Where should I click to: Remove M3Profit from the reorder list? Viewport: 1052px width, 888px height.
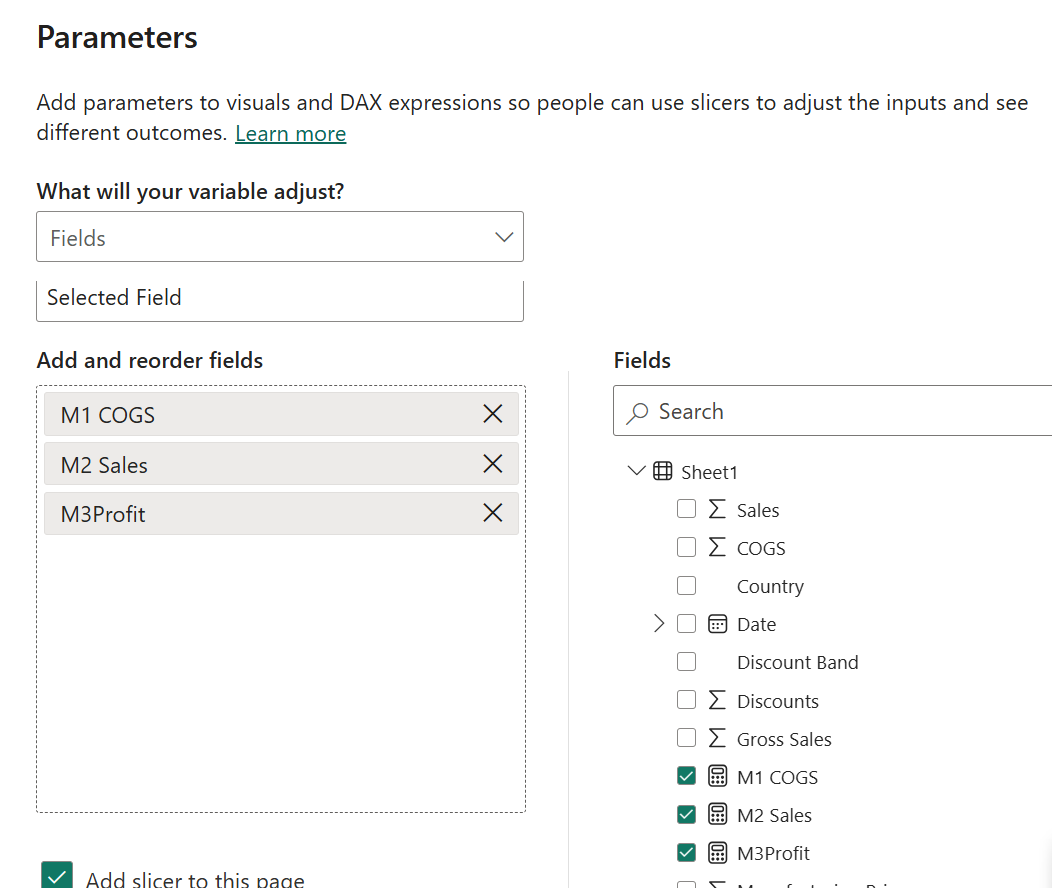492,513
